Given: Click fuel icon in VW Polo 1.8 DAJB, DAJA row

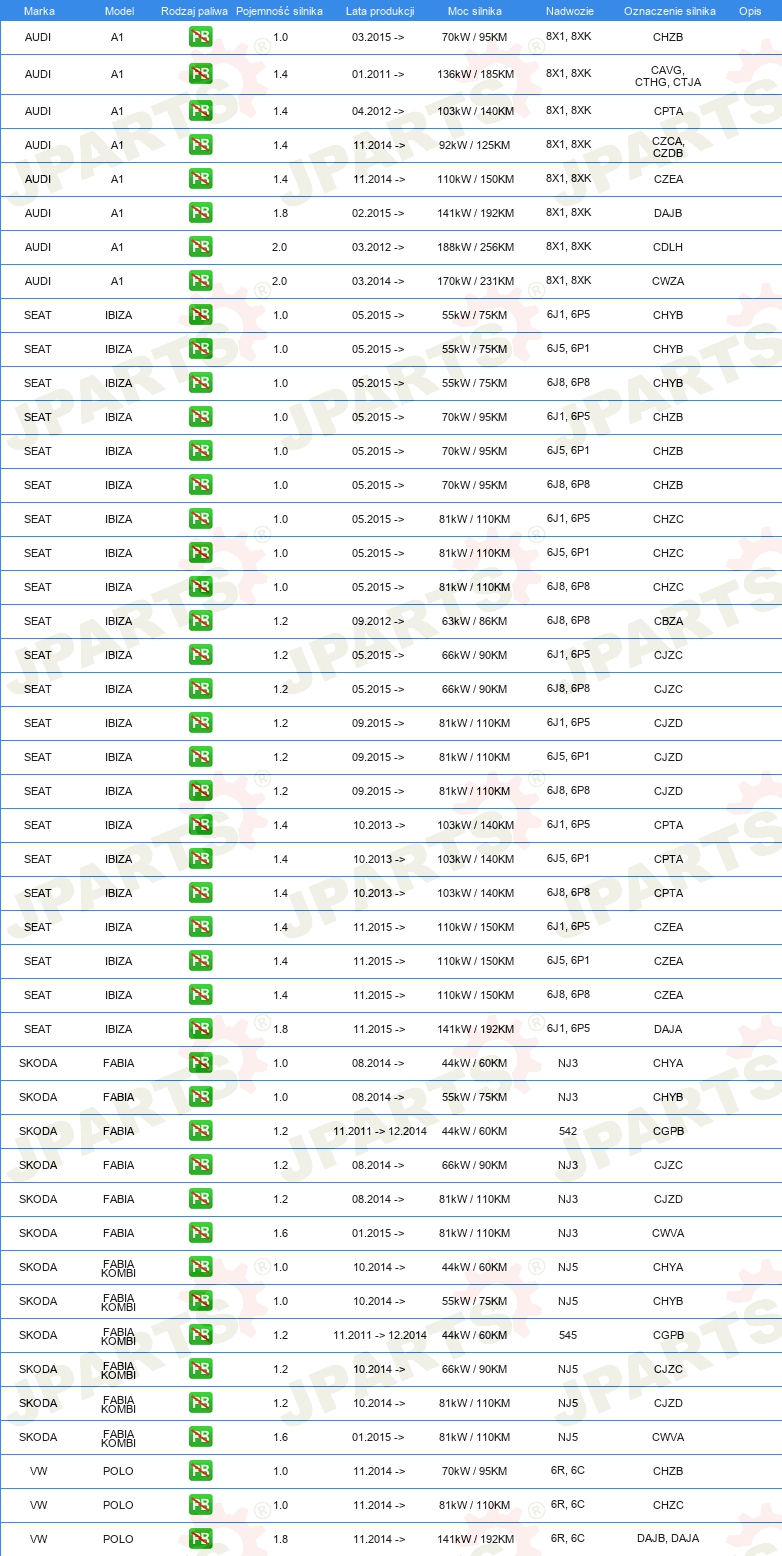Looking at the screenshot, I should click(x=200, y=1539).
